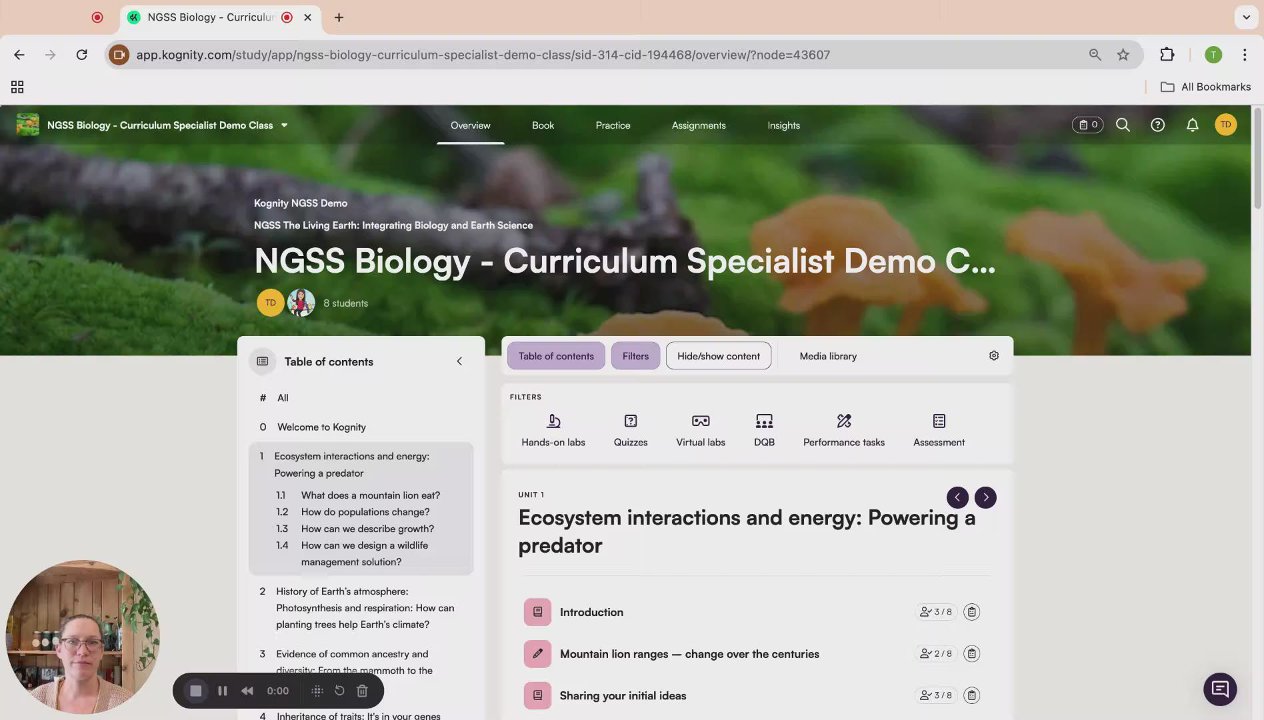Toggle Hide/show content

pyautogui.click(x=719, y=356)
